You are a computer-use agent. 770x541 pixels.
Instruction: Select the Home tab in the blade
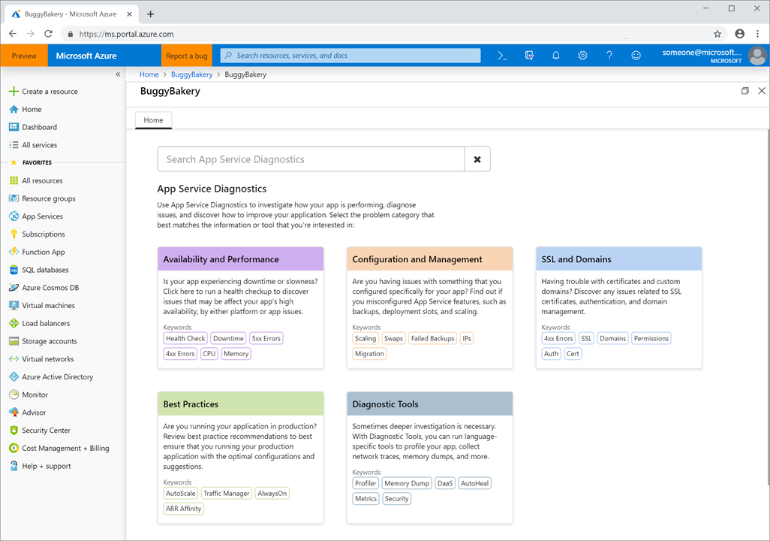click(x=153, y=120)
